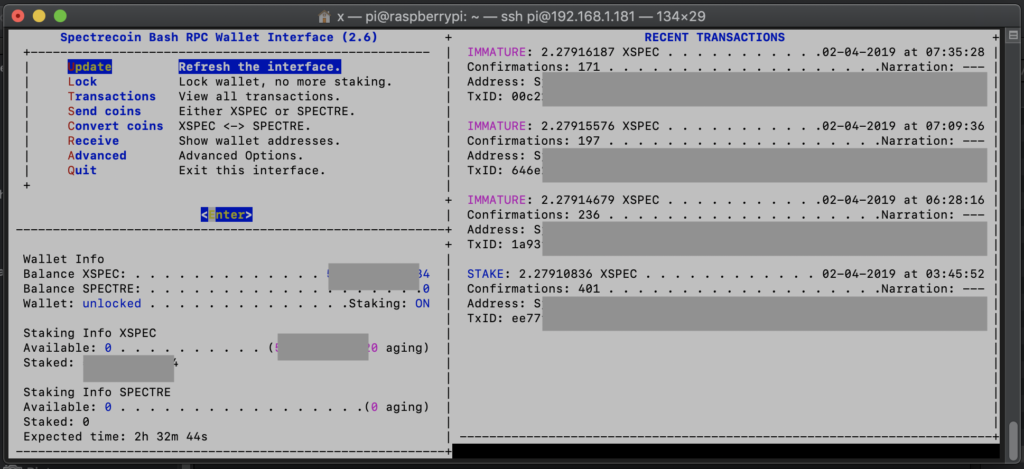Click the 'Staking Info SPECTRE' heading
Viewport: 1024px width, 469px height.
click(x=97, y=392)
